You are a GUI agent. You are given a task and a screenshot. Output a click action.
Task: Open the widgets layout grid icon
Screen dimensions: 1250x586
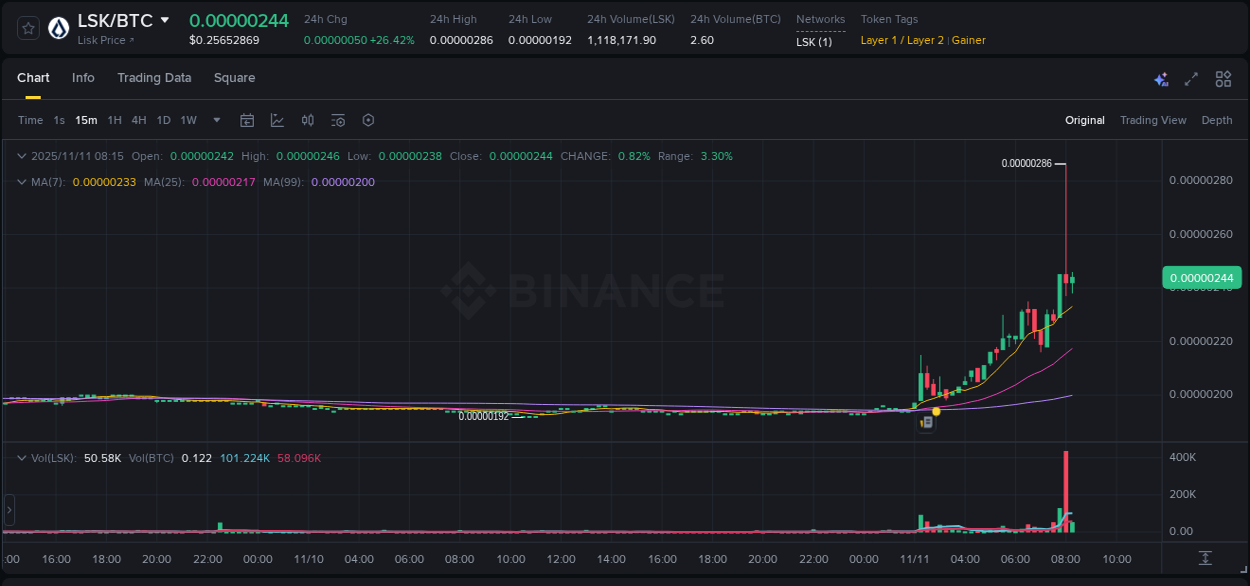pyautogui.click(x=1222, y=79)
